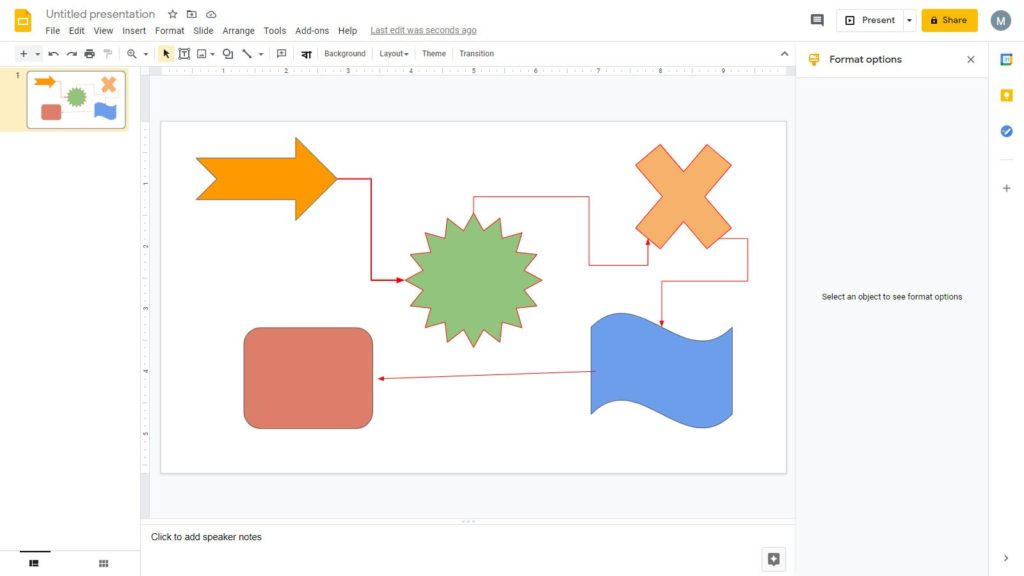
Task: Click the get add-ons plus icon
Action: click(x=1006, y=188)
